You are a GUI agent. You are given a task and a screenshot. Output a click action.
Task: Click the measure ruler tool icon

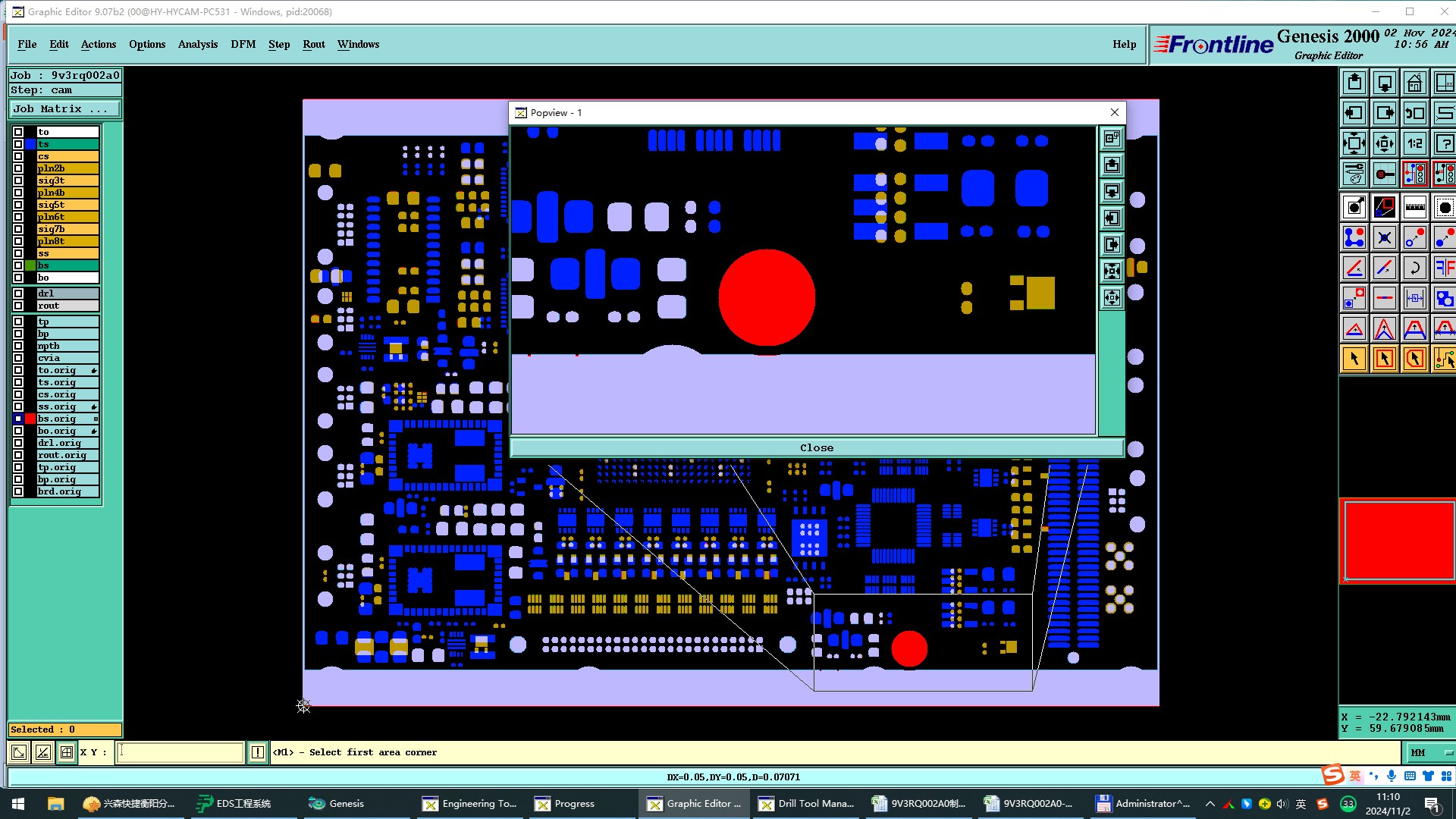coord(1414,206)
